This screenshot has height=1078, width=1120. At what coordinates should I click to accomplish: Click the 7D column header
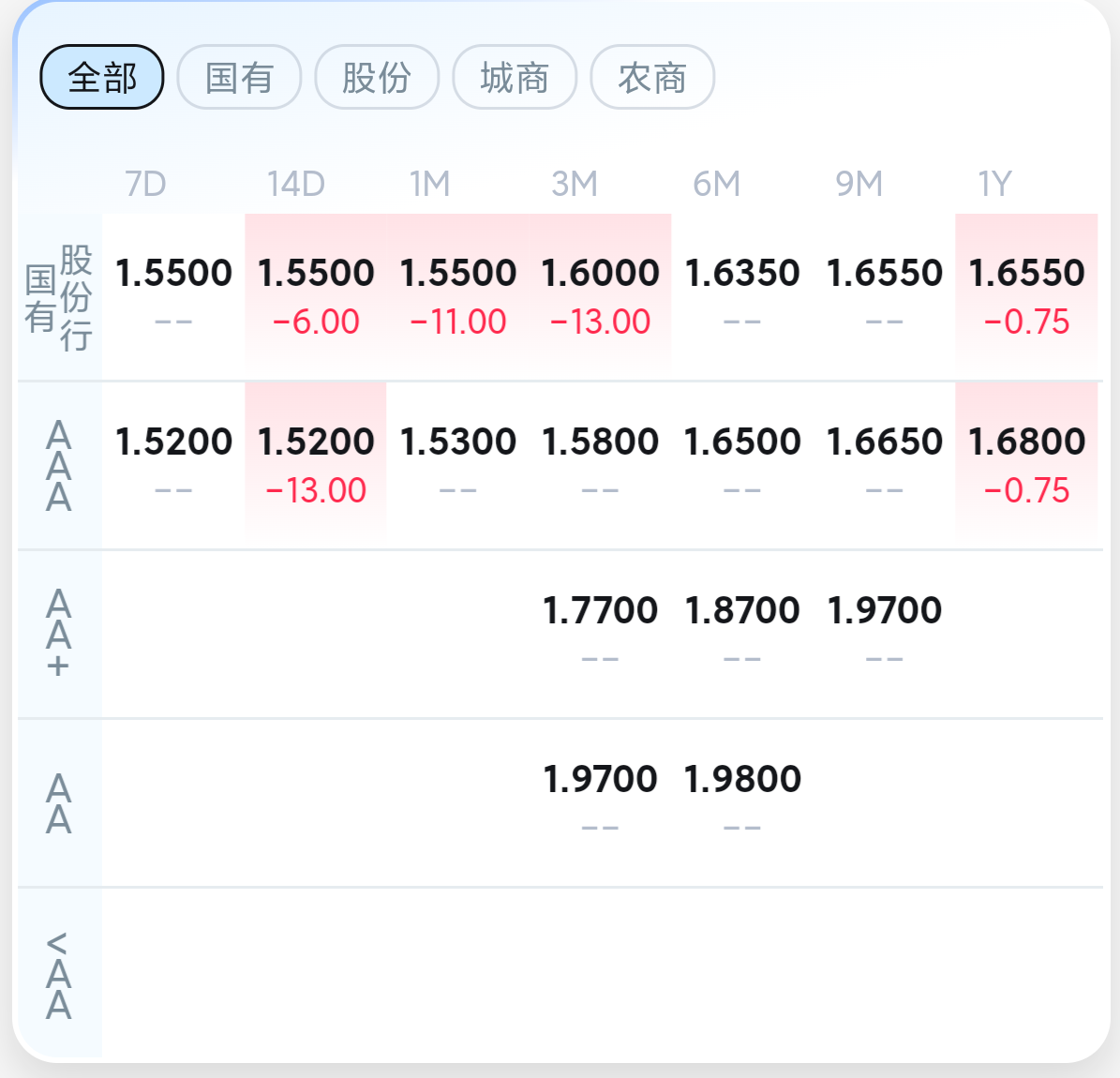[145, 184]
